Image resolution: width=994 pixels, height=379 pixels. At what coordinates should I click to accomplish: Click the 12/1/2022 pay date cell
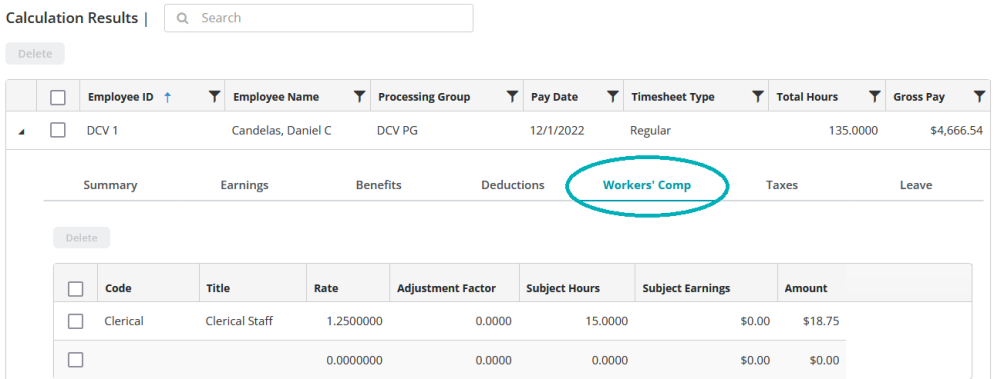pos(557,131)
